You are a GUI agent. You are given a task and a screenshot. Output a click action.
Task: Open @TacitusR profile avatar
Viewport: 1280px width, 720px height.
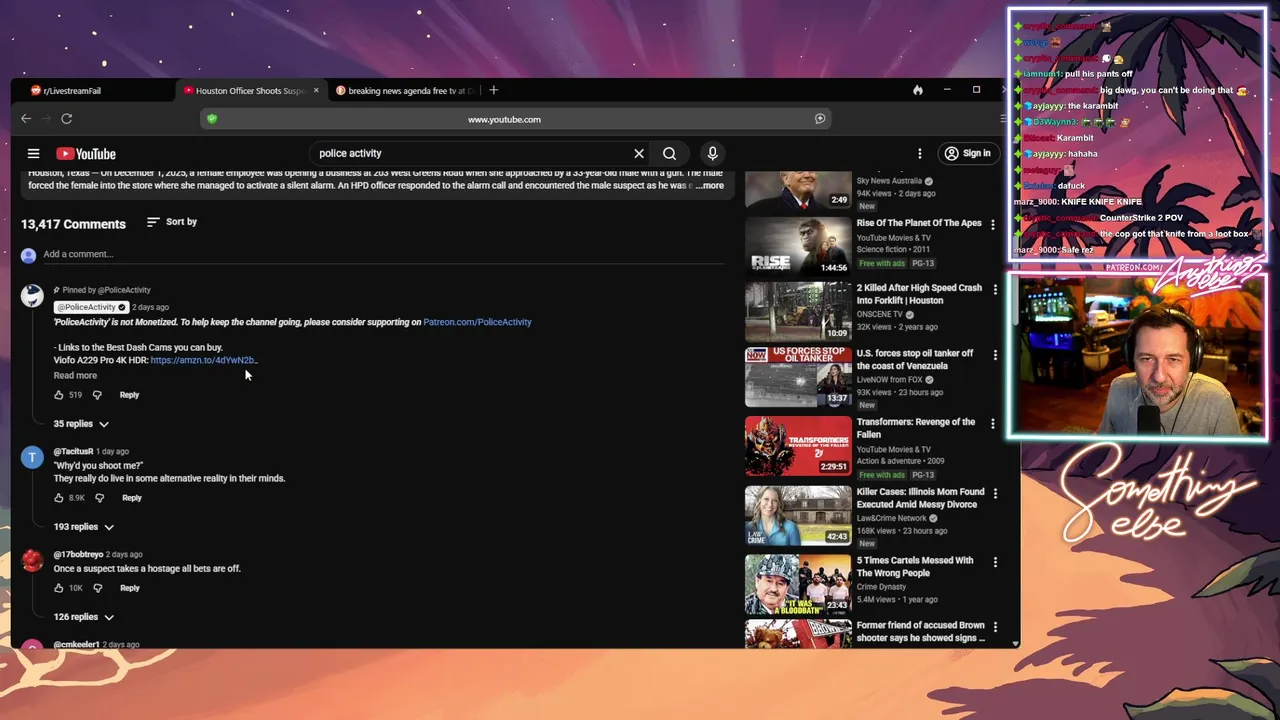pos(32,457)
